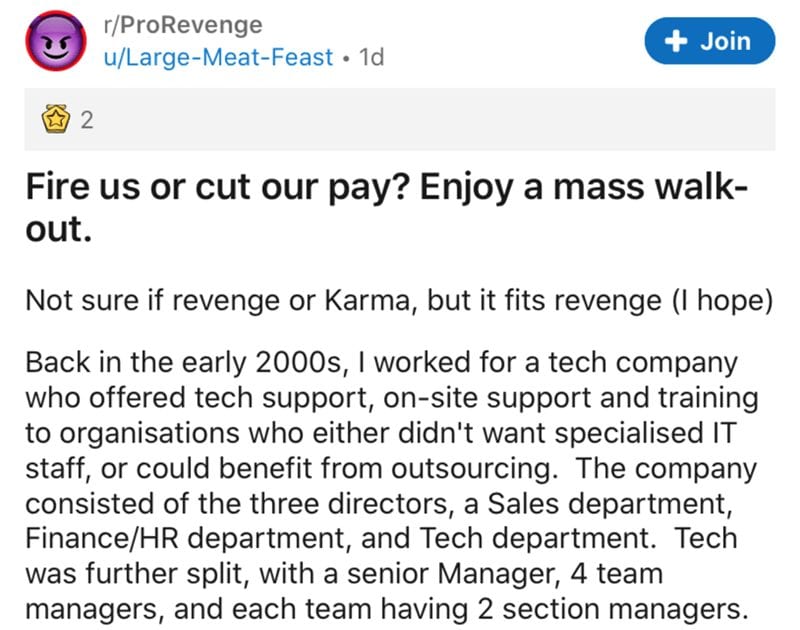Click the award count number 2
The image size is (800, 630).
pyautogui.click(x=87, y=120)
